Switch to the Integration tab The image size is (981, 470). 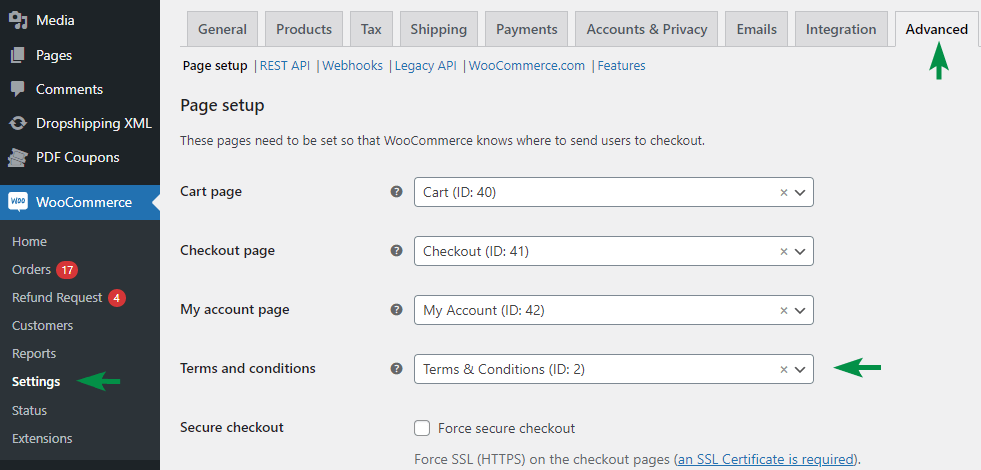pos(841,29)
